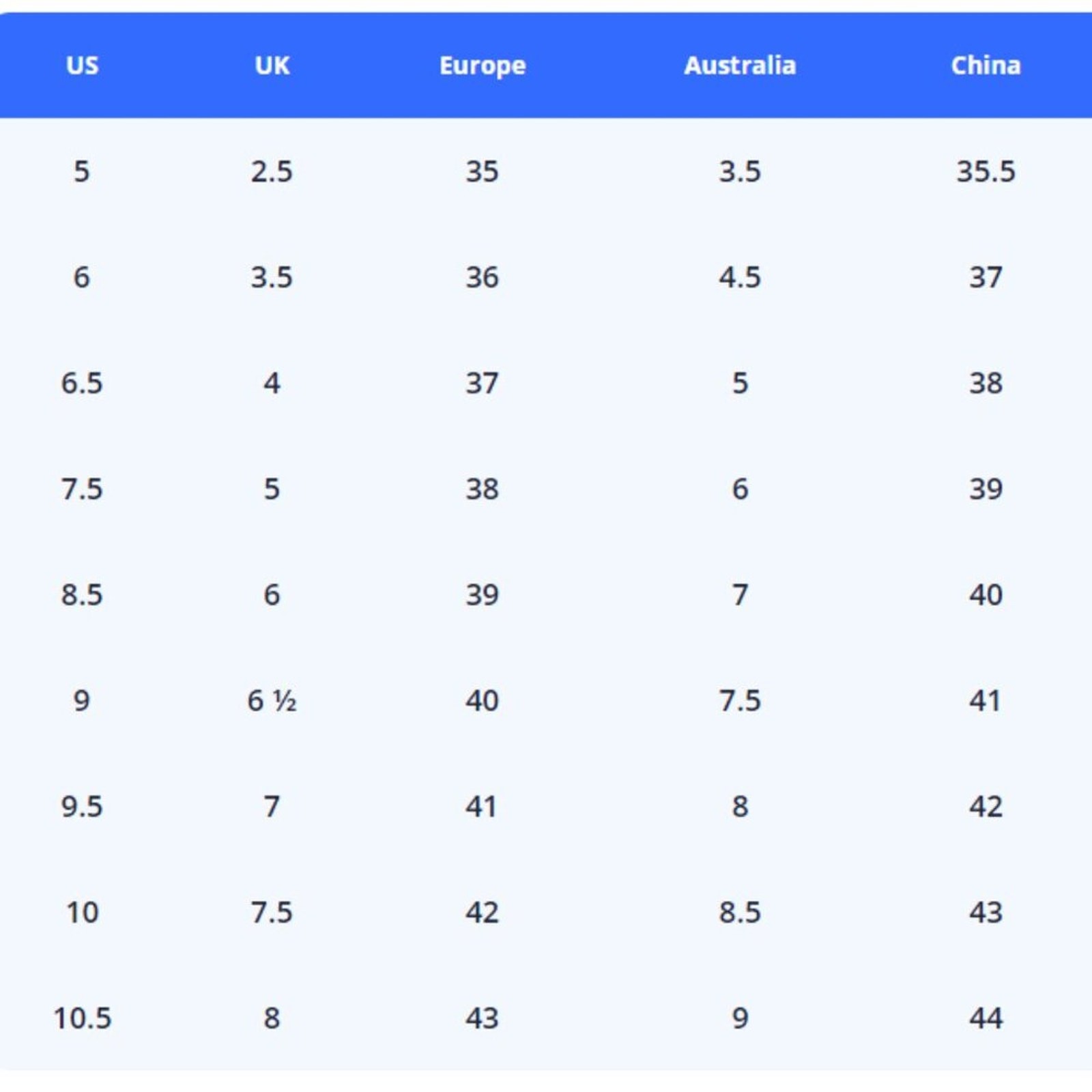Select US size 10.5 cell
1092x1092 pixels.
82,1018
